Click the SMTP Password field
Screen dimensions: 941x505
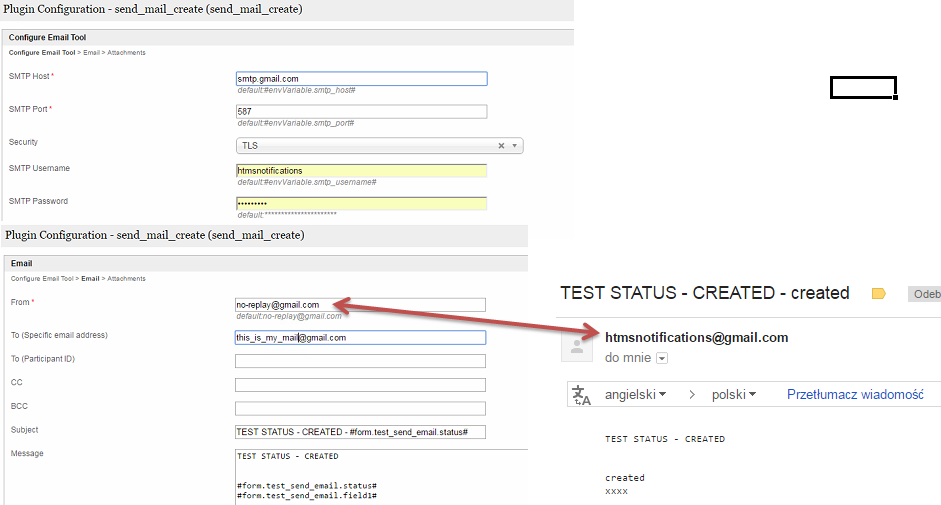click(x=360, y=204)
